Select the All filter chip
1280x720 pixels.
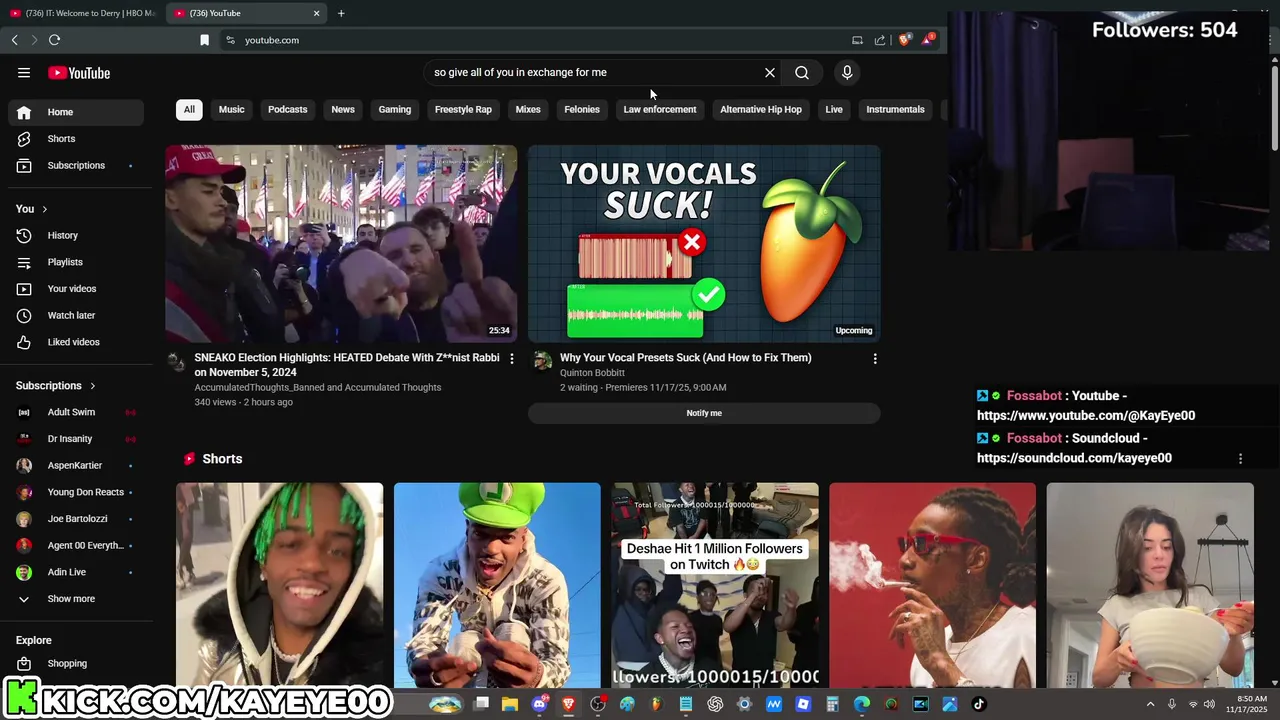(189, 109)
